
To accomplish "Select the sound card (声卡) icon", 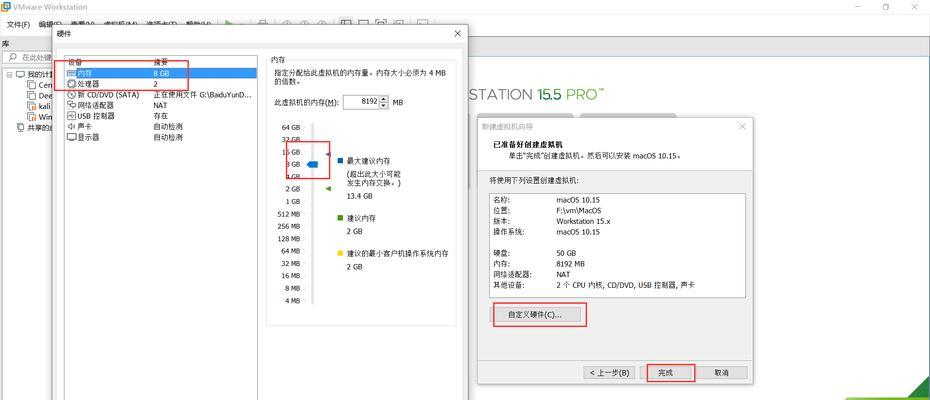I will click(71, 126).
